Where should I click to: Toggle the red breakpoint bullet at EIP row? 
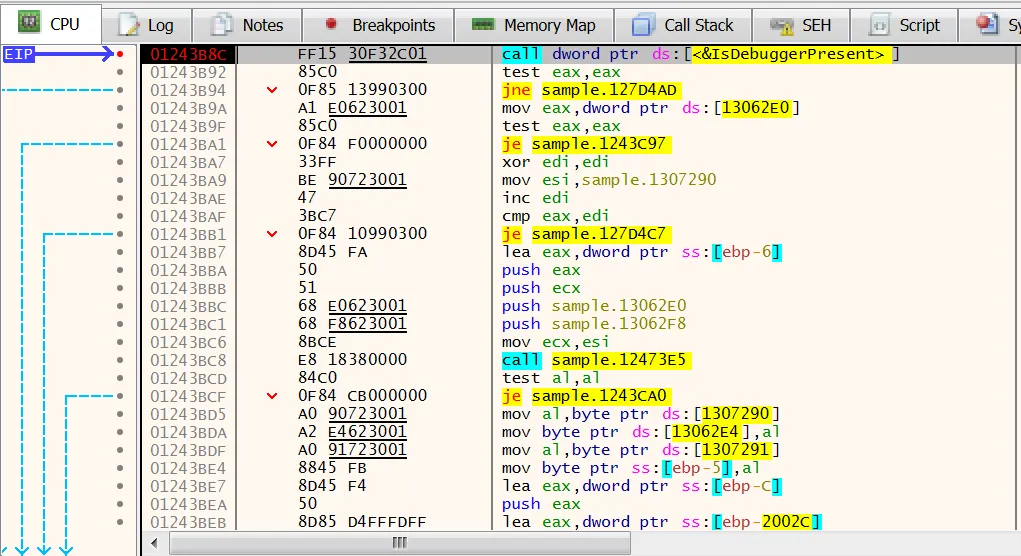pos(121,54)
